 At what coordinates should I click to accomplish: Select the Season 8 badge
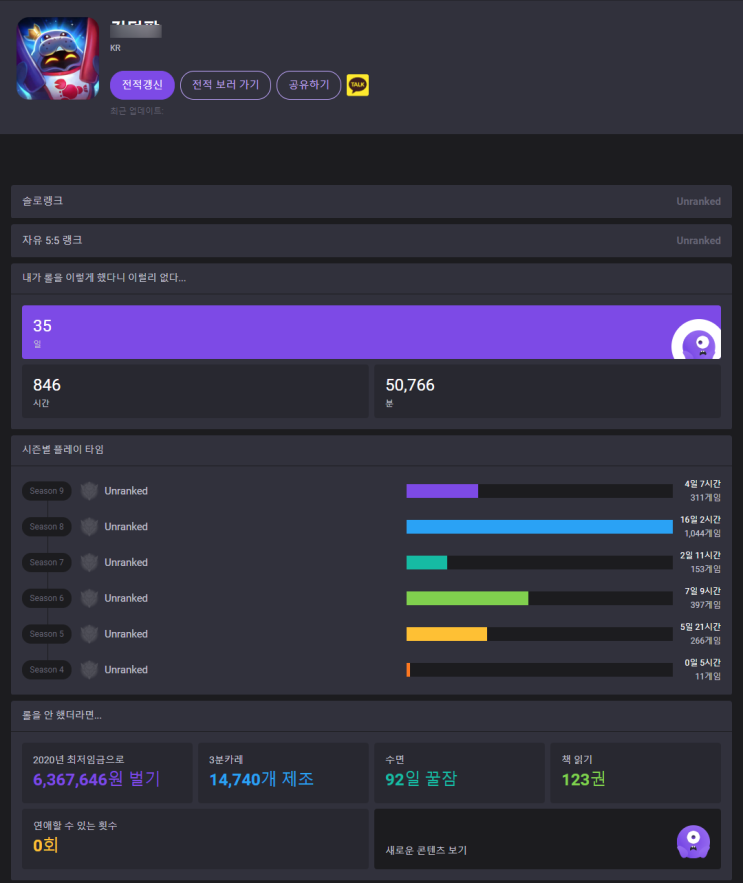click(47, 527)
